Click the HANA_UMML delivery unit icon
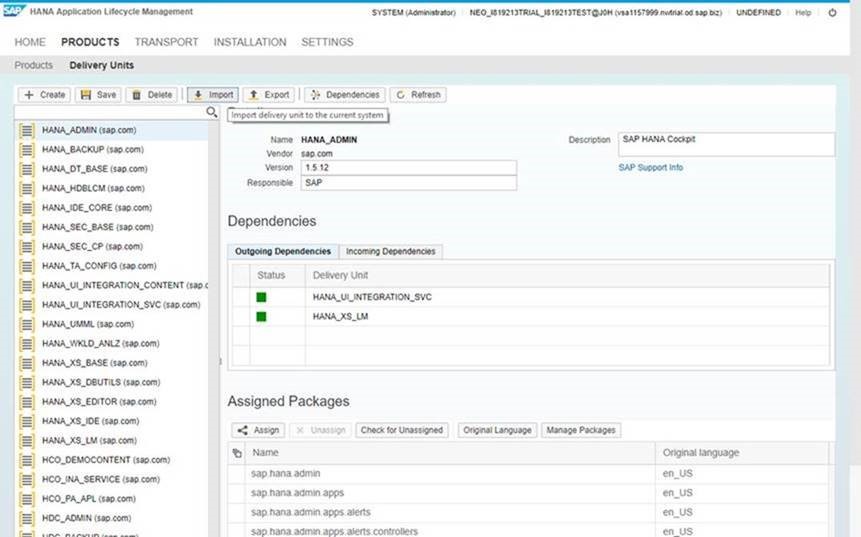The width and height of the screenshot is (861, 537). [26, 325]
